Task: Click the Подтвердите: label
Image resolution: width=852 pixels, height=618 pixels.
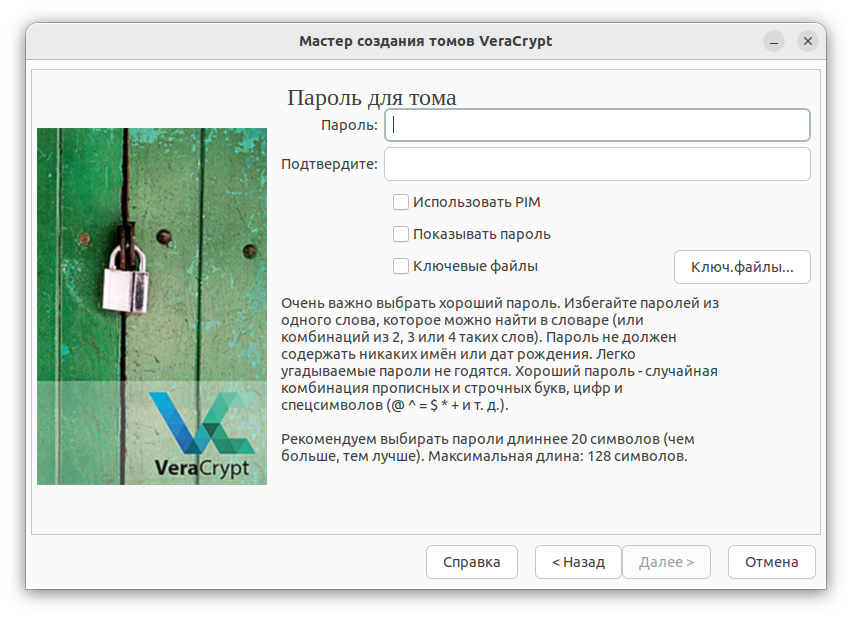Action: (329, 164)
